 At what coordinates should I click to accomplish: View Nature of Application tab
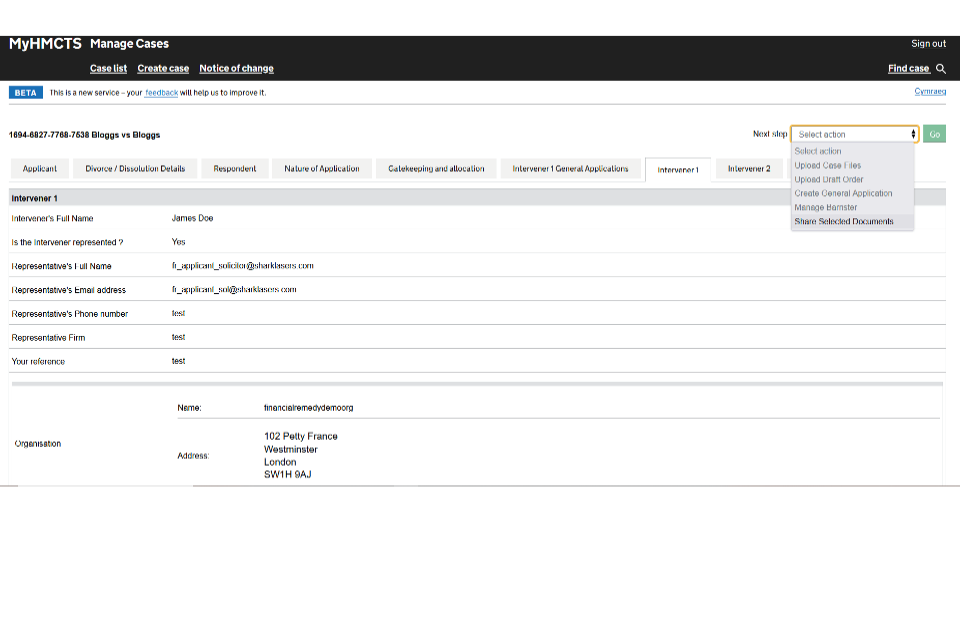coord(321,169)
